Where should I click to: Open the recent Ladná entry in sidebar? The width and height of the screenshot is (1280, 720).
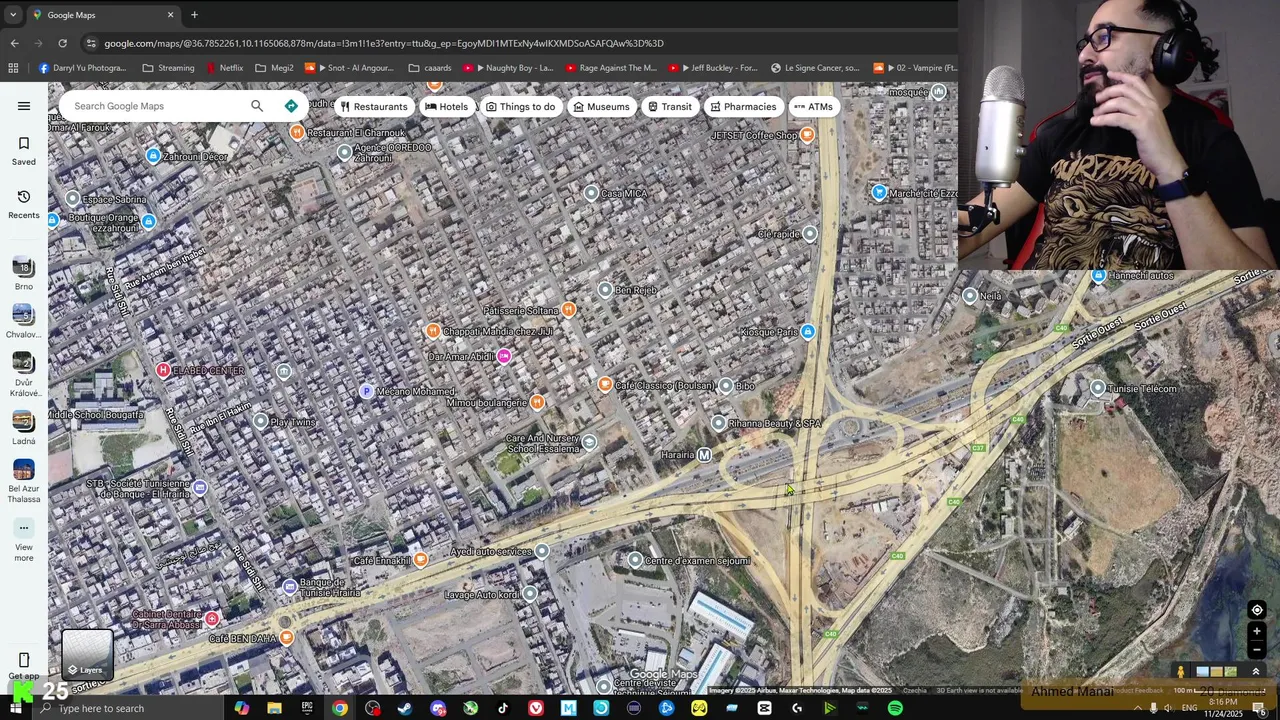click(23, 427)
